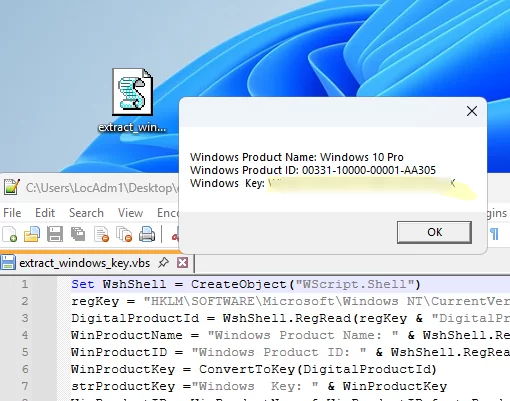Image resolution: width=510 pixels, height=401 pixels.
Task: Save the file with floppy icon
Action: pyautogui.click(x=55, y=234)
